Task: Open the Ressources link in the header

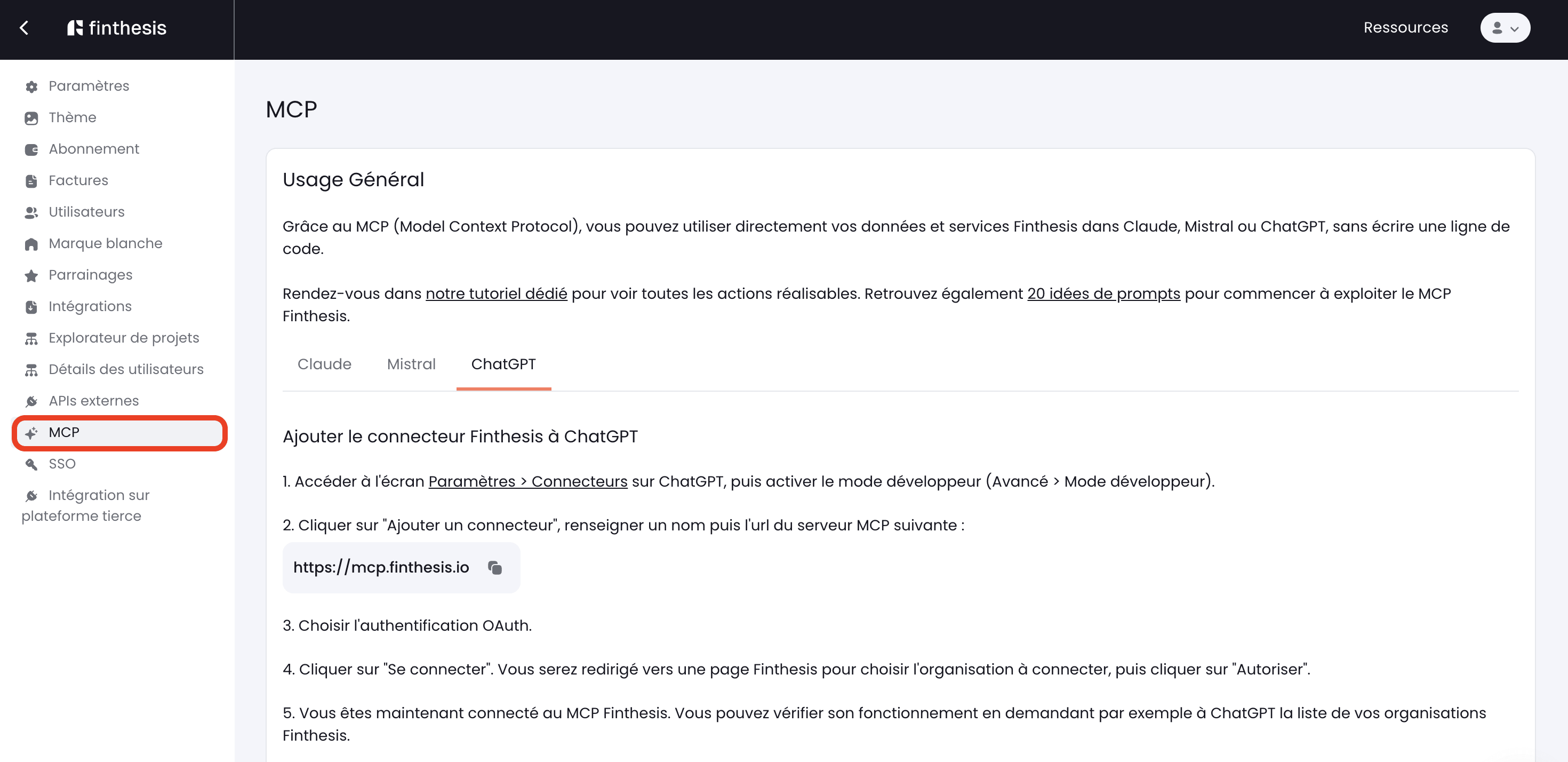Action: 1405,27
